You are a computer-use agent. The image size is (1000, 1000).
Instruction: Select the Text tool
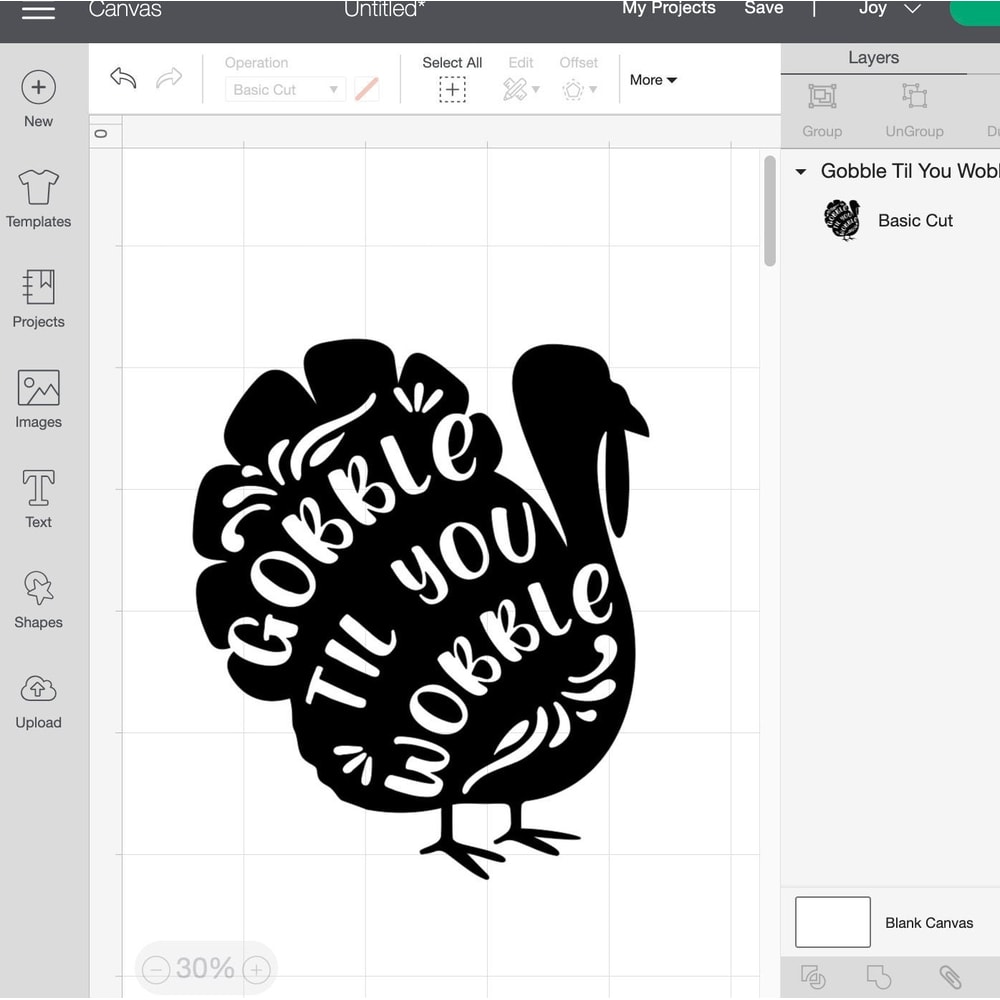pos(38,497)
